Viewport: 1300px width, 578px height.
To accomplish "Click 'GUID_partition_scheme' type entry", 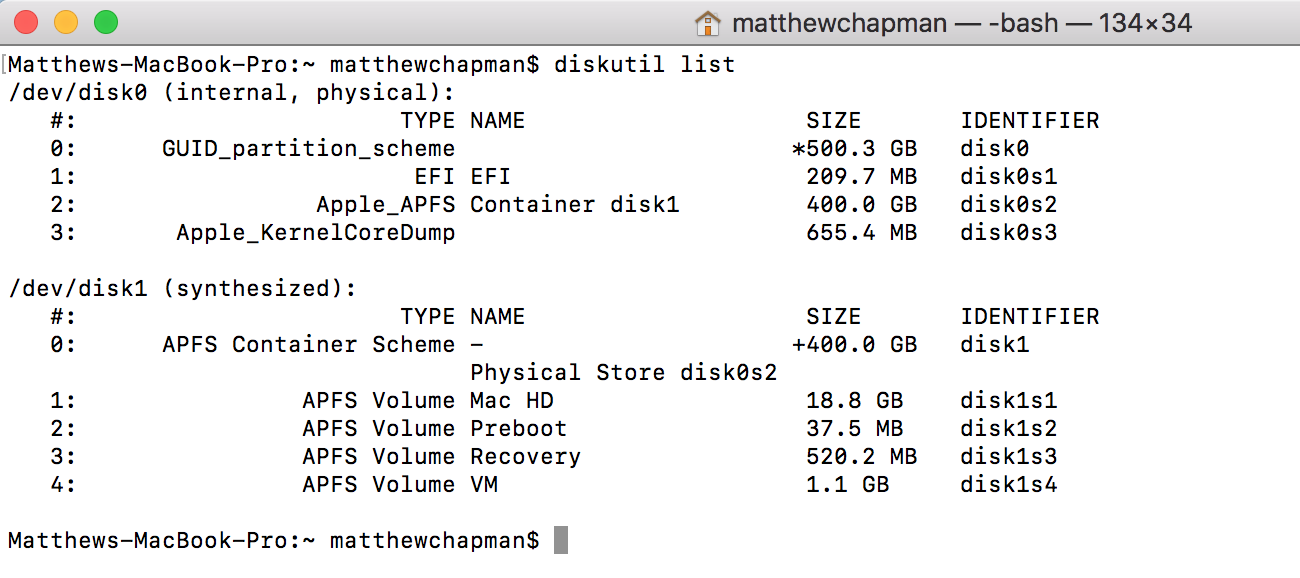I will tap(308, 149).
